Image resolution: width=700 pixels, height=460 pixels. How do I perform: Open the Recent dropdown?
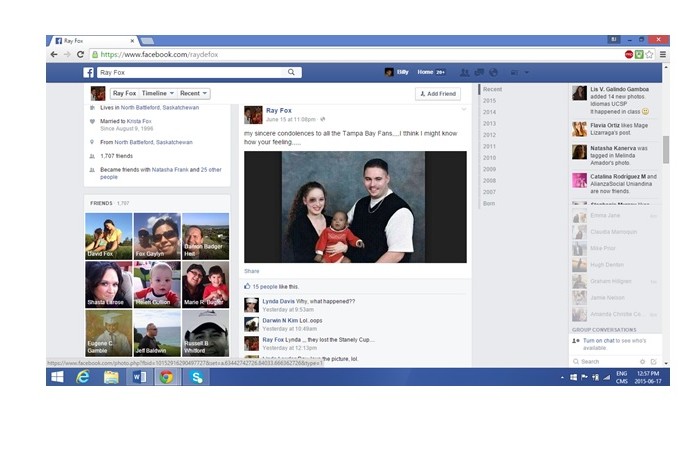(x=191, y=93)
